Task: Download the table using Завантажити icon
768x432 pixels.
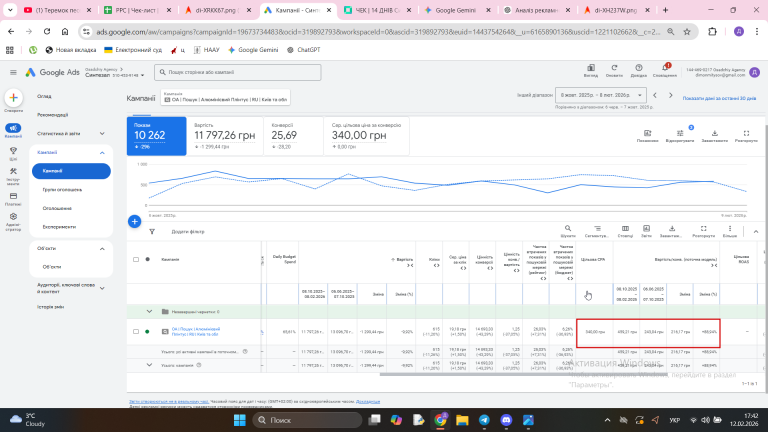Action: coord(670,227)
